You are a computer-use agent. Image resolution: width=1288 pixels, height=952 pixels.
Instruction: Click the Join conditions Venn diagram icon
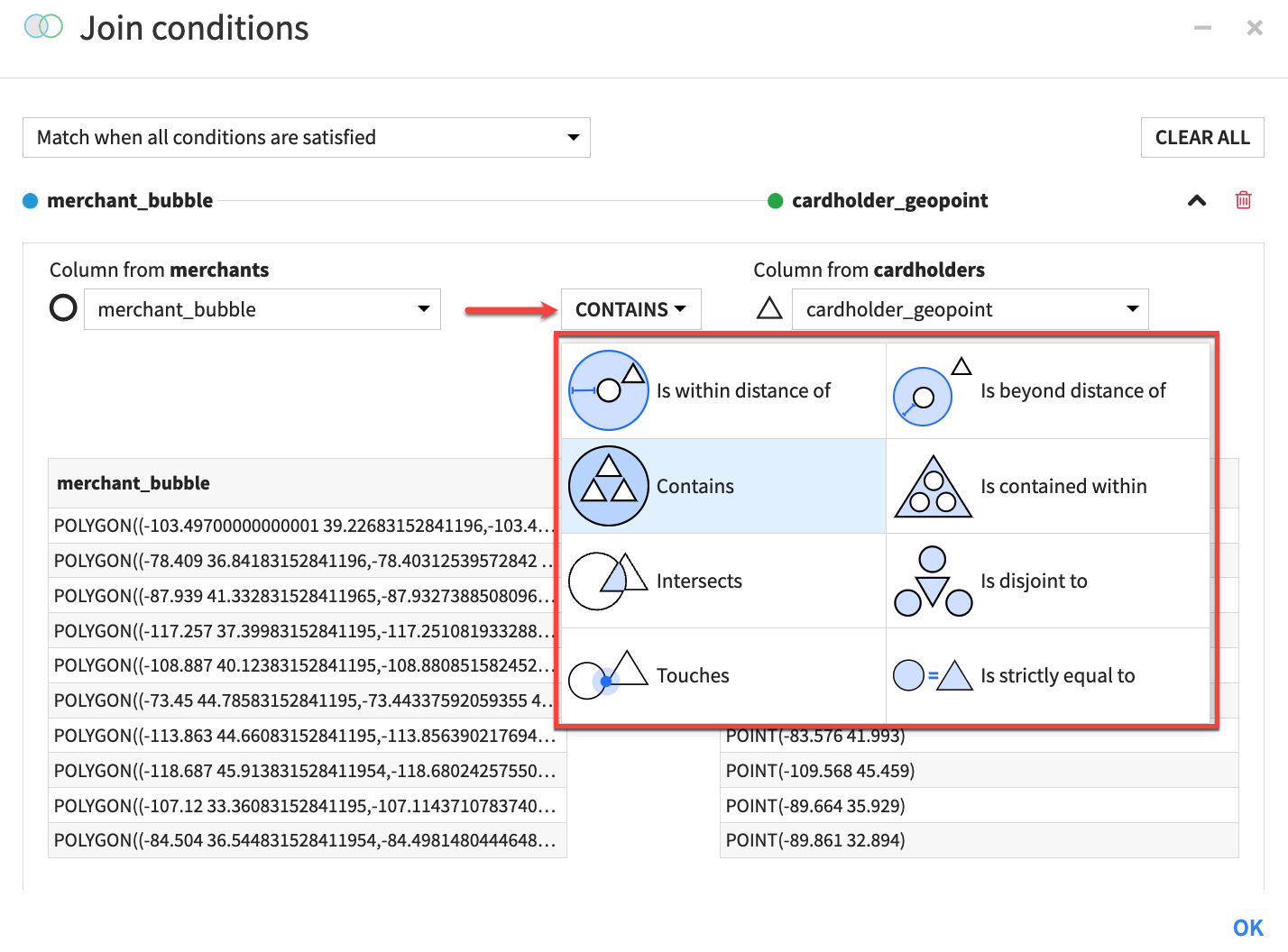click(x=41, y=27)
